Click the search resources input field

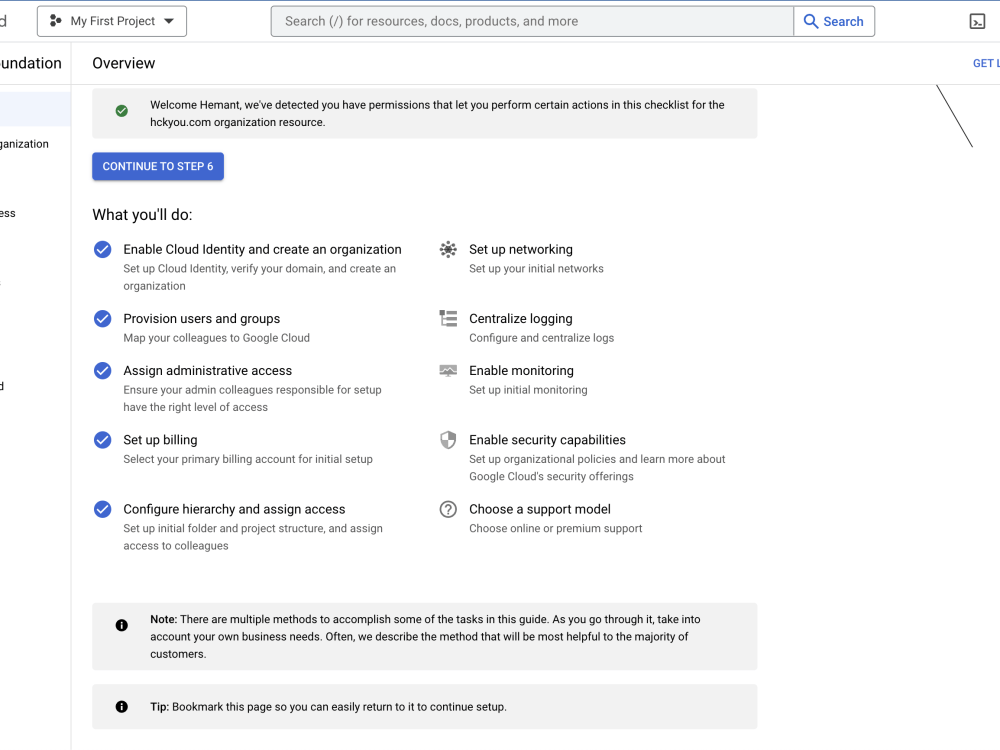(x=530, y=20)
